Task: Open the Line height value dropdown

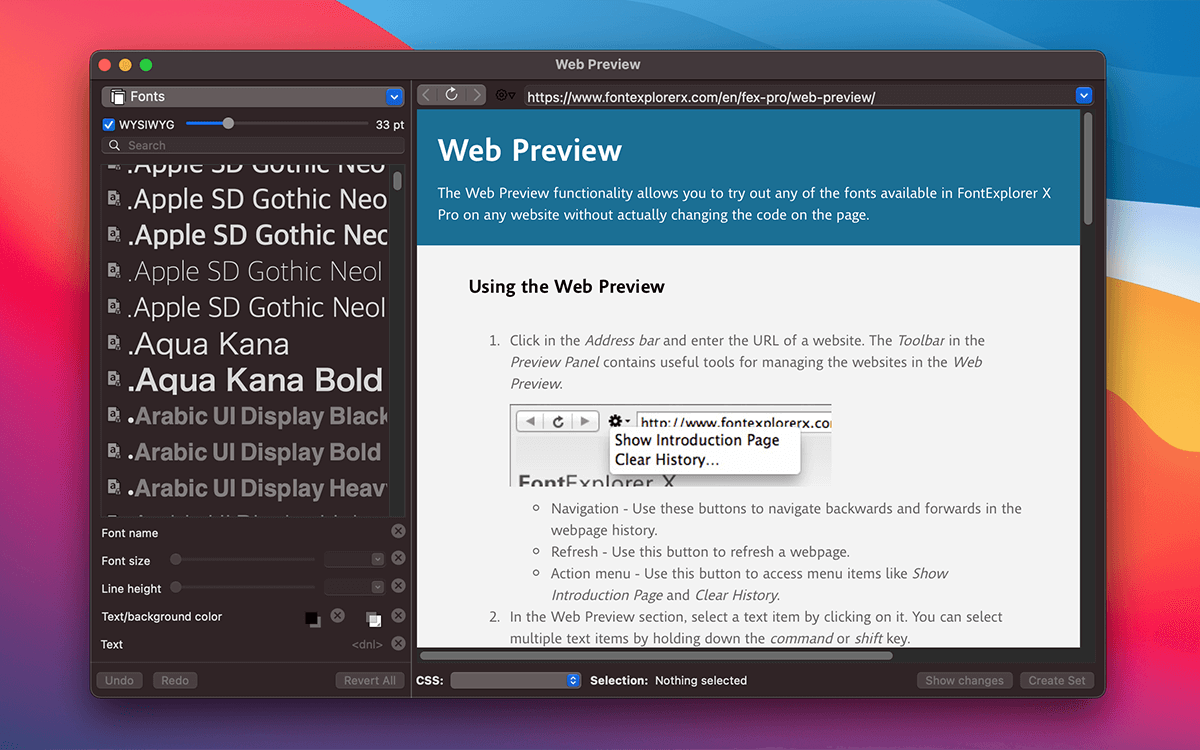Action: tap(377, 587)
